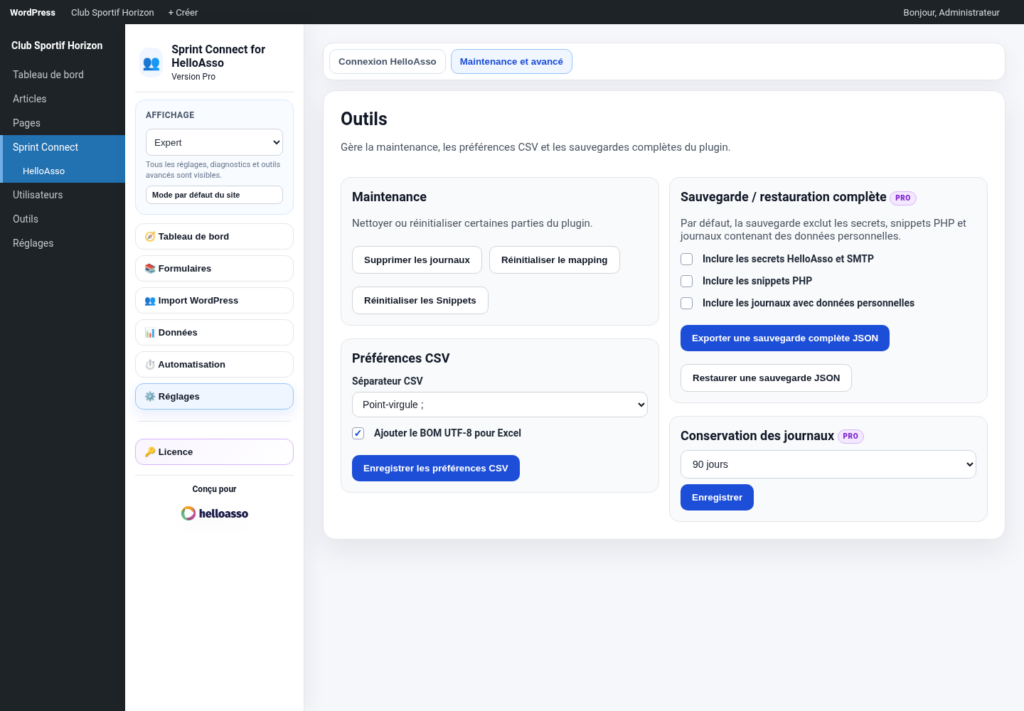The image size is (1024, 711).
Task: Click the bar chart icon beside Données
Action: click(x=150, y=332)
